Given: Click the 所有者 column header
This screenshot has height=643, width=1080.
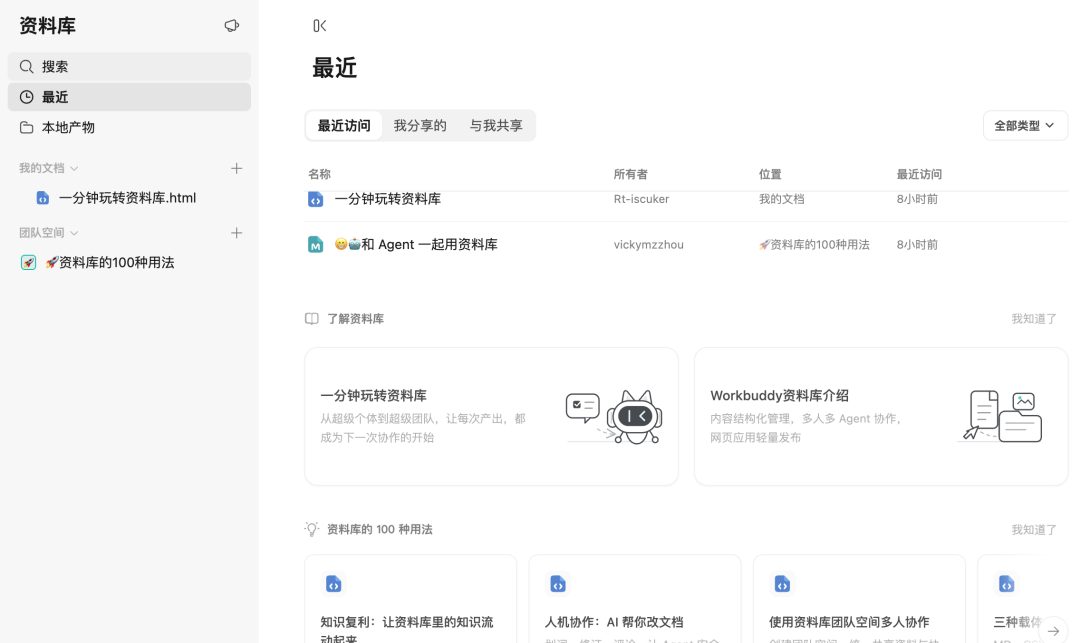Looking at the screenshot, I should point(630,174).
